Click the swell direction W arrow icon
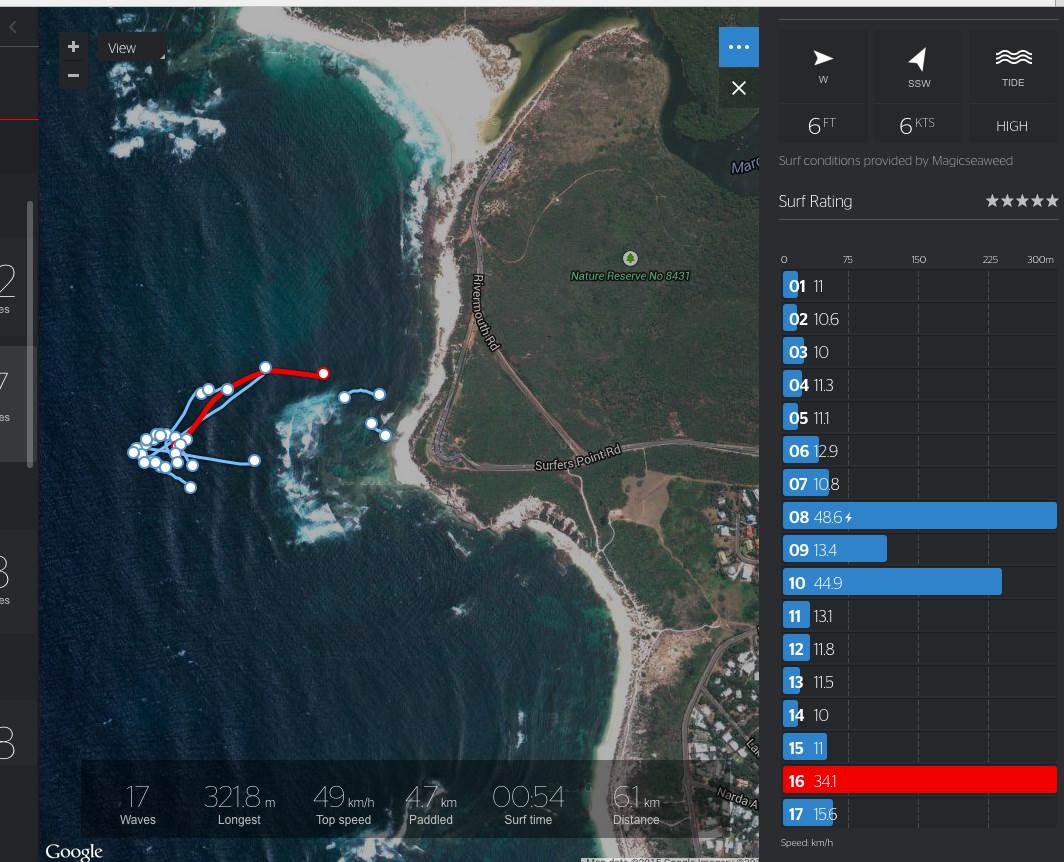 (823, 58)
